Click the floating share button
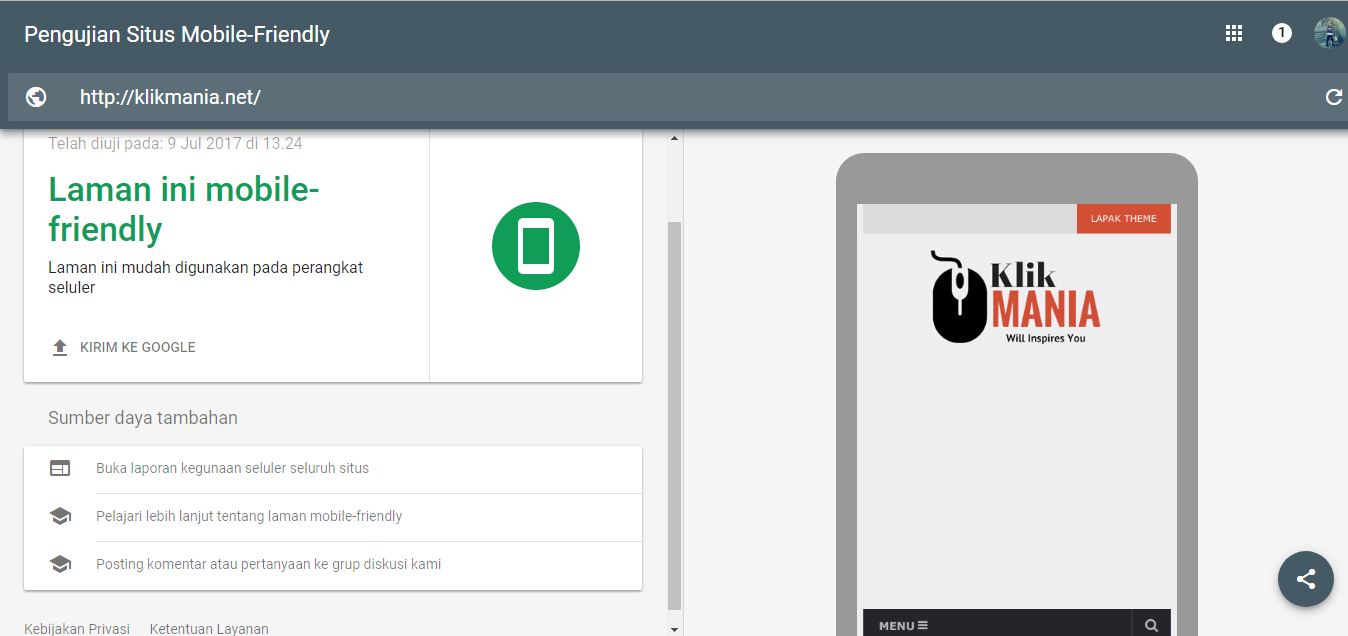The width and height of the screenshot is (1348, 636). tap(1306, 579)
